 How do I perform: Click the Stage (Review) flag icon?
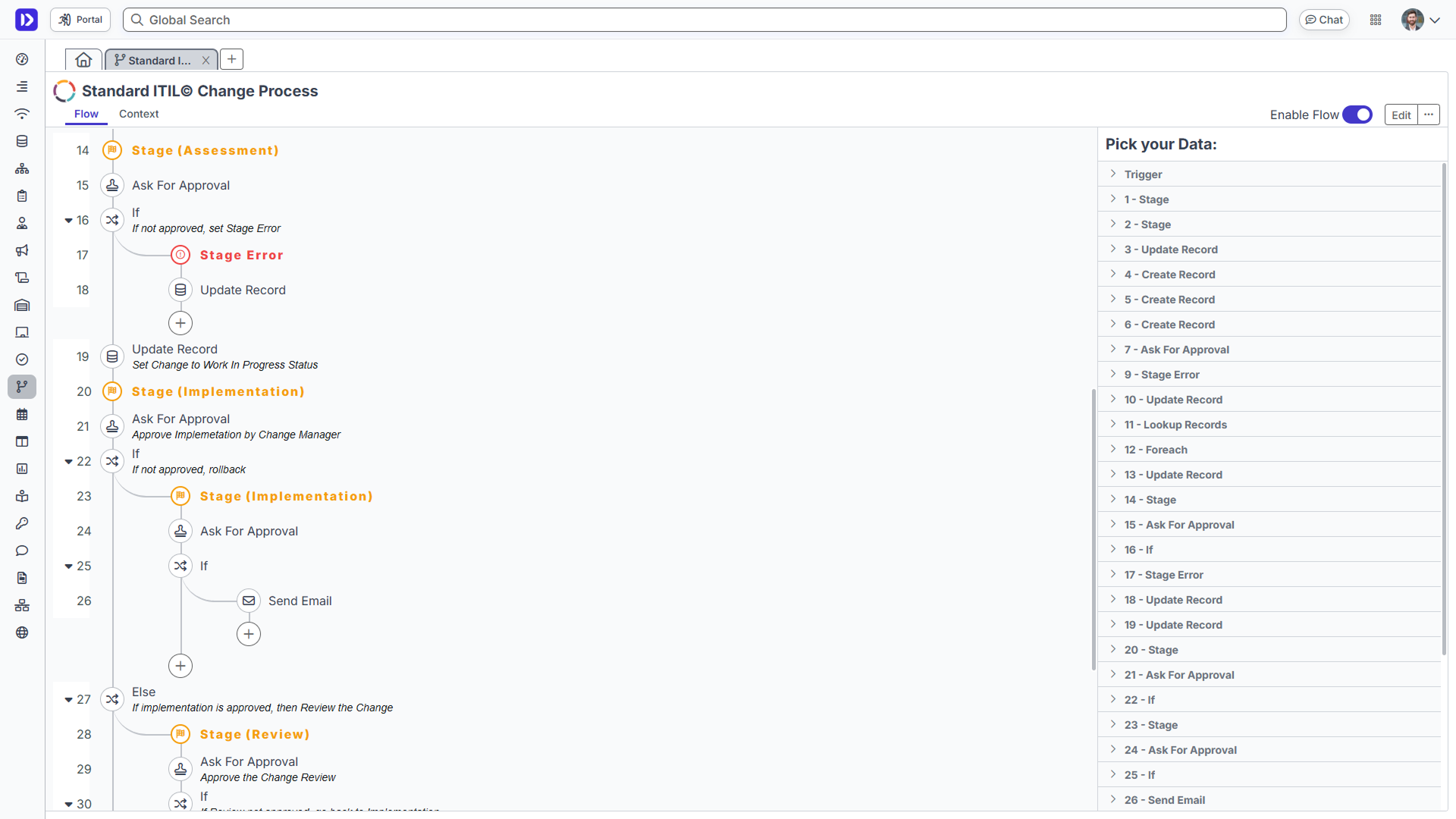pos(180,734)
